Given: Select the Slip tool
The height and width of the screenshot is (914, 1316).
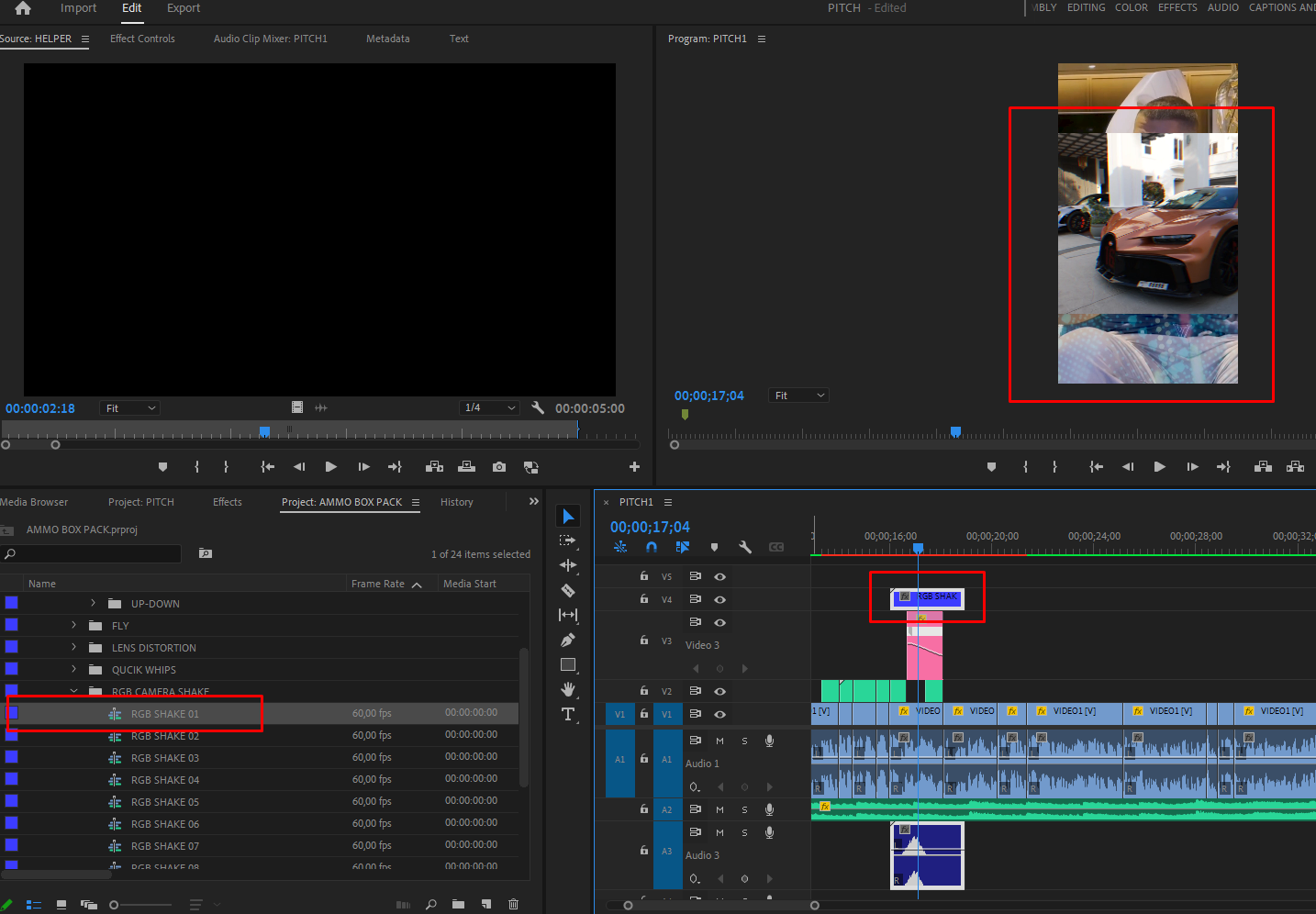Looking at the screenshot, I should pos(568,615).
